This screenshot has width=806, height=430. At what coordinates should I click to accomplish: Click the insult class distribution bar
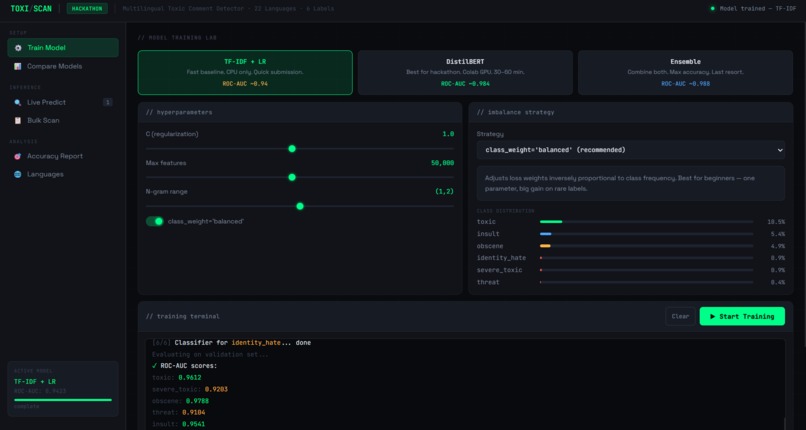647,234
